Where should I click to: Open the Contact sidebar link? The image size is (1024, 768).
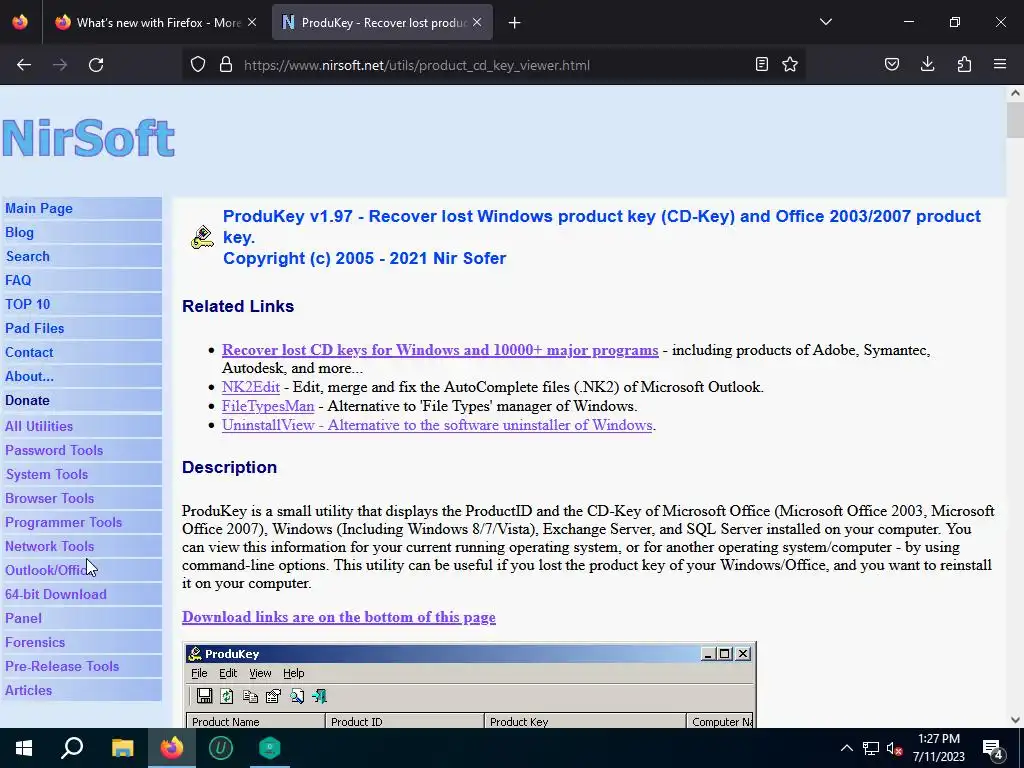point(29,353)
